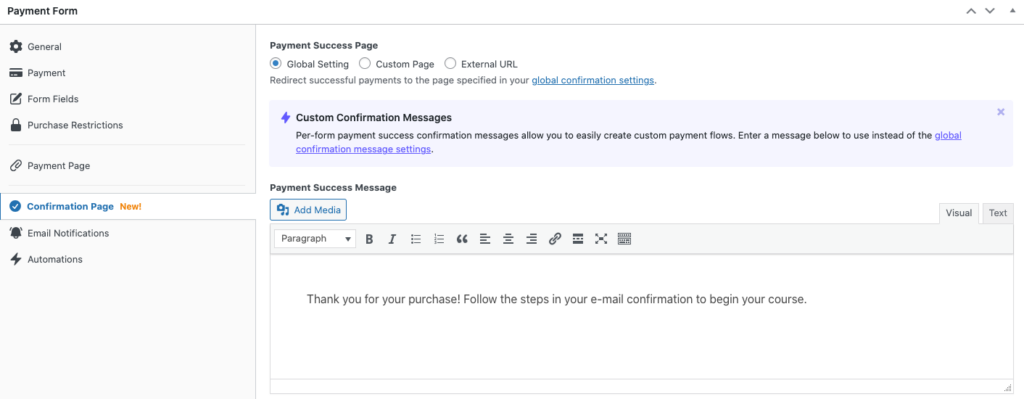
Task: Move Payment Form panel down with chevron
Action: pos(989,11)
